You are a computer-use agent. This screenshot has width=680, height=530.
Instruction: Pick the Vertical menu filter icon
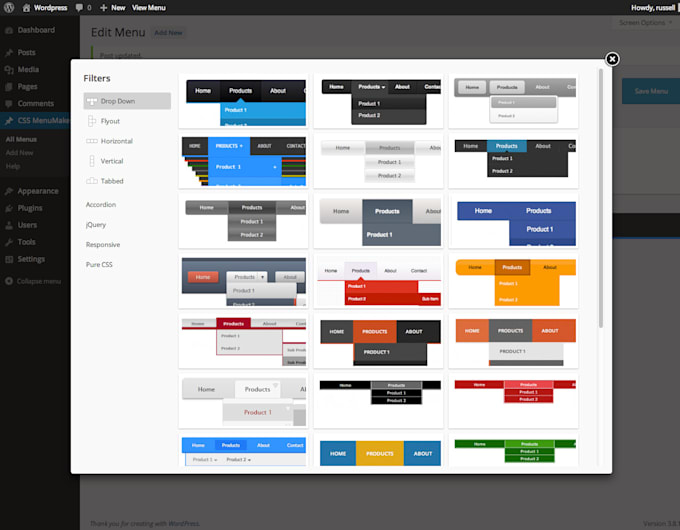[x=92, y=161]
